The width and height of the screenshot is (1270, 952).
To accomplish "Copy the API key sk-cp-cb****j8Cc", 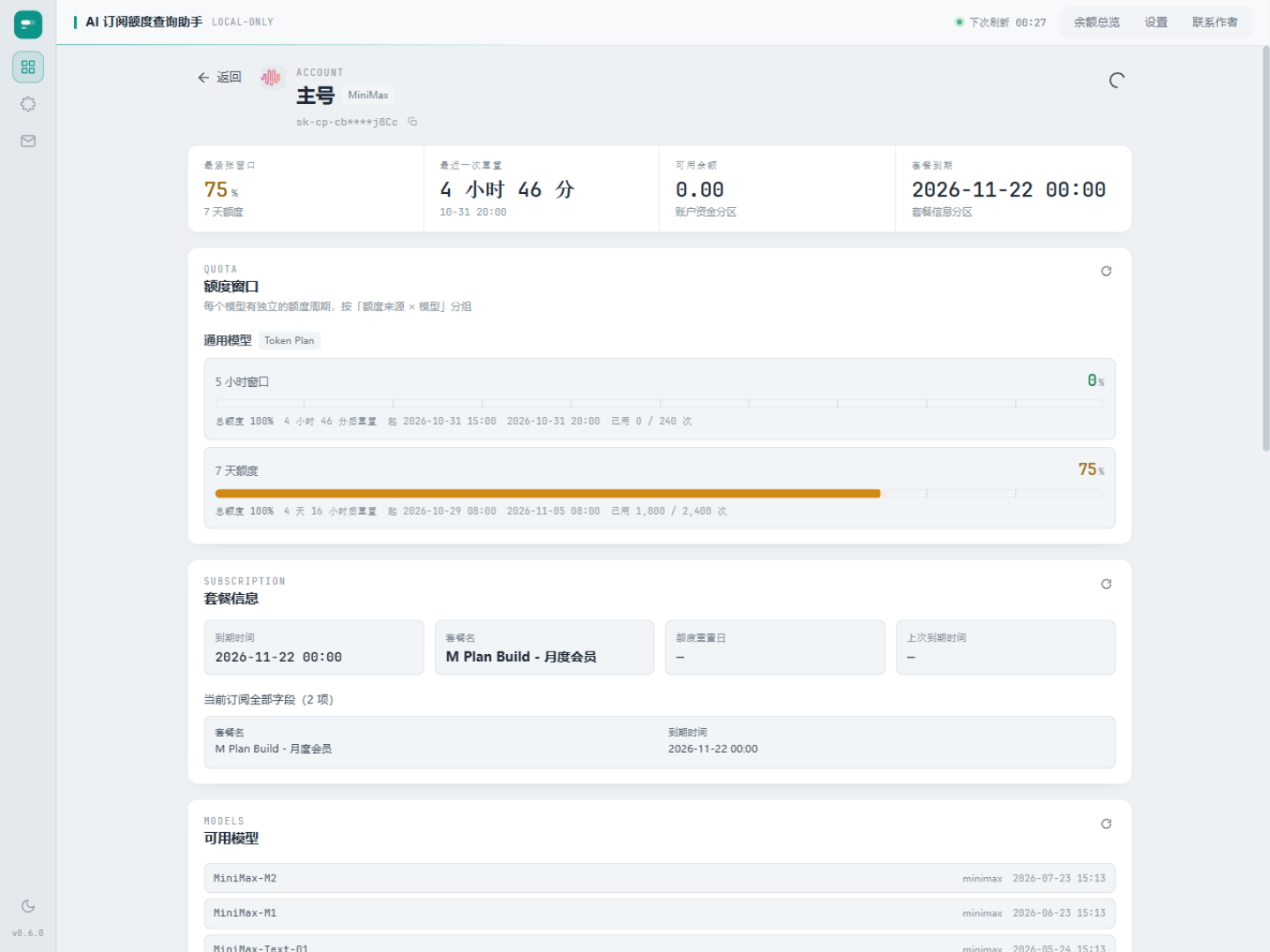I will (x=412, y=122).
